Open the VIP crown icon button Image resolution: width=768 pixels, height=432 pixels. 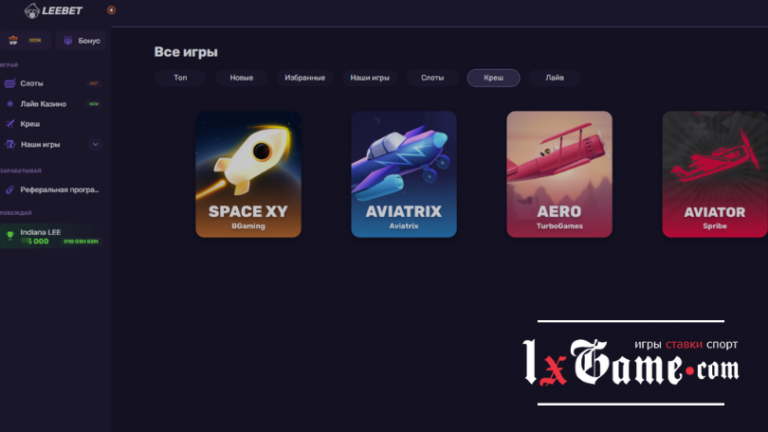point(13,40)
